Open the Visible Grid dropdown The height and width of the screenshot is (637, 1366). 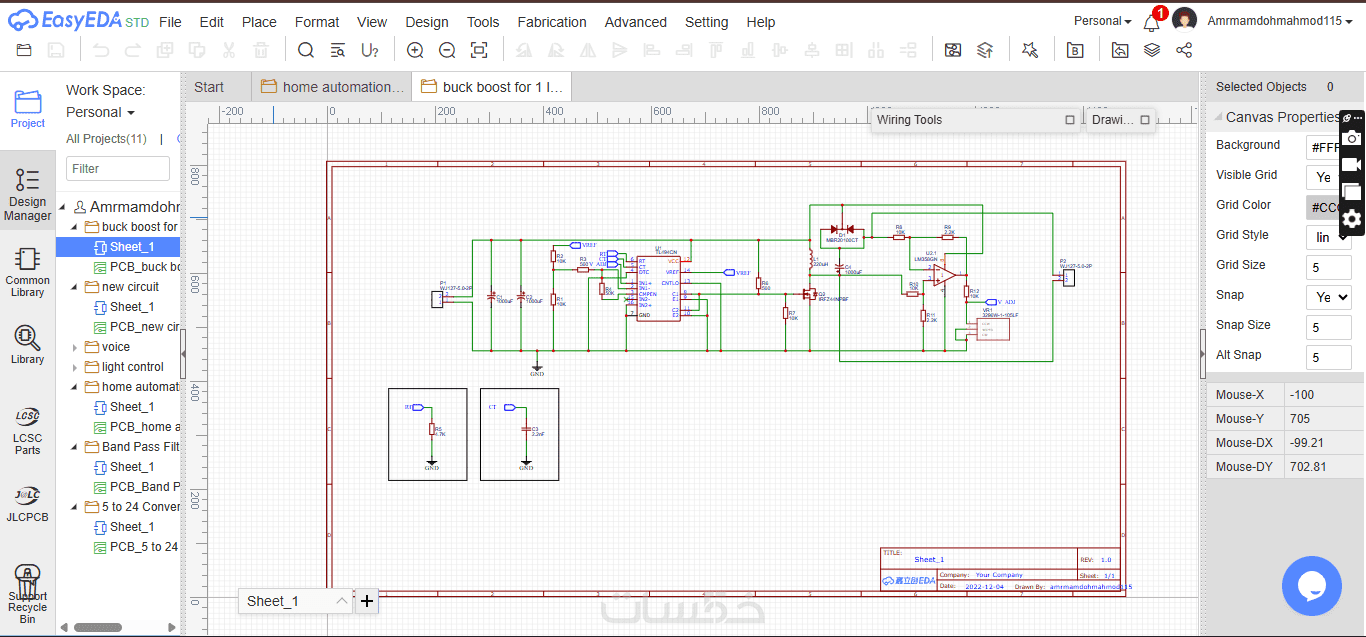pyautogui.click(x=1328, y=177)
